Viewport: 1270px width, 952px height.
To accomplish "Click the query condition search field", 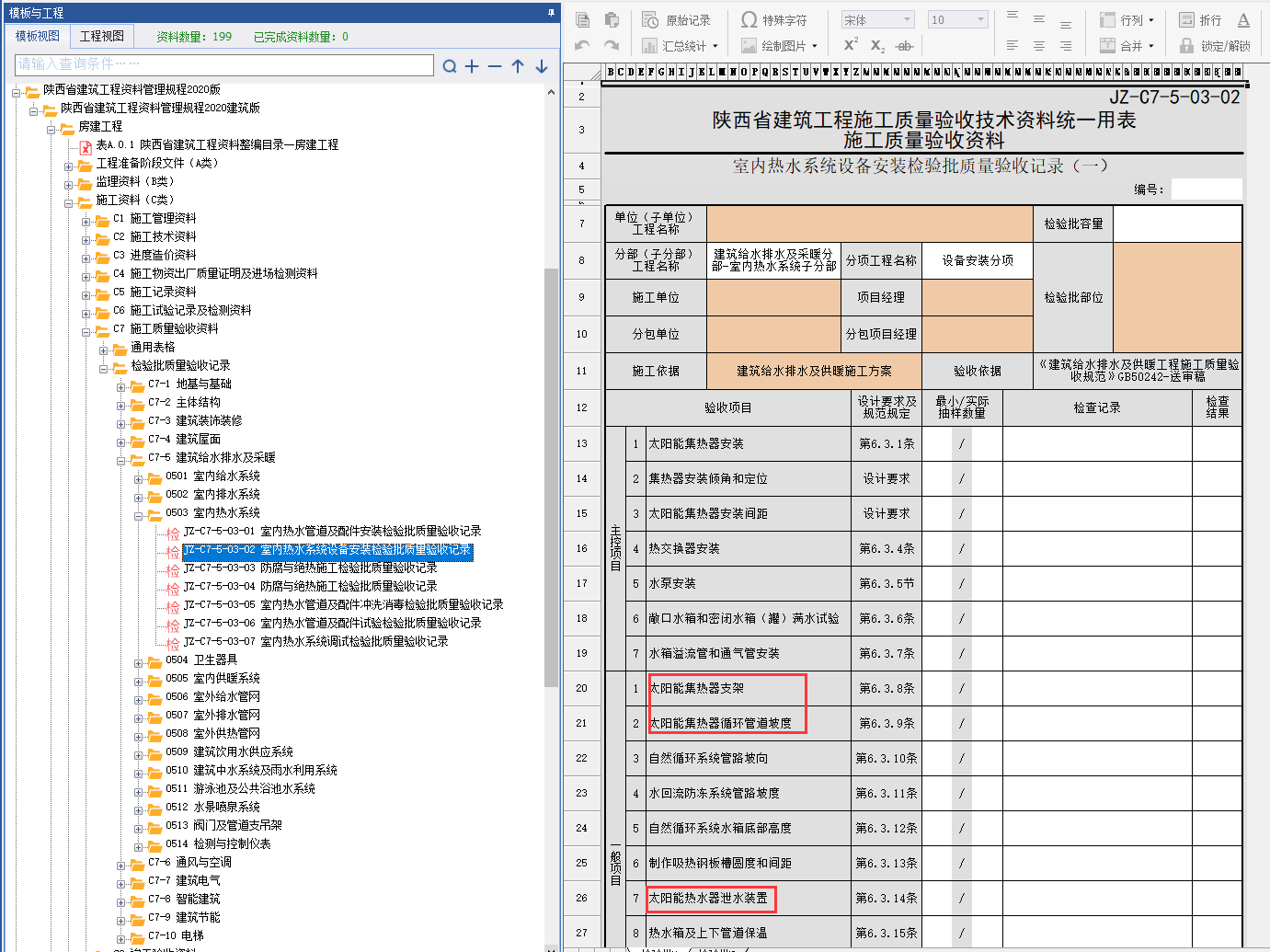I will (x=224, y=64).
